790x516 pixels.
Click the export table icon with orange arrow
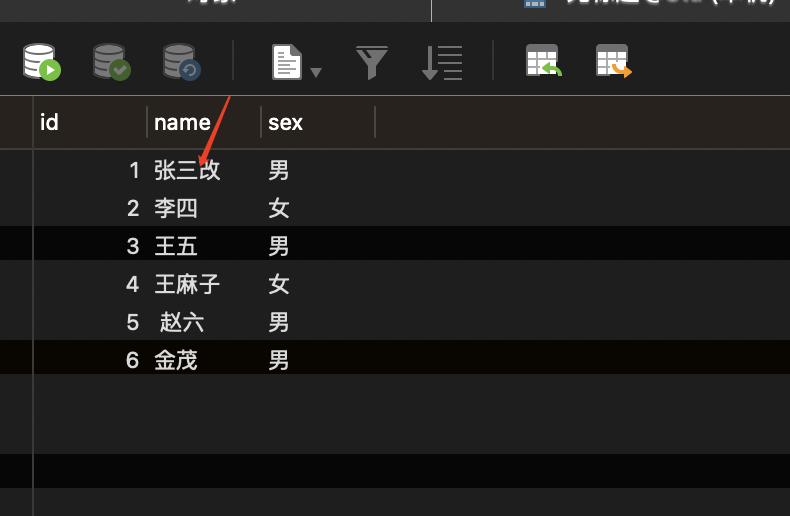point(613,61)
